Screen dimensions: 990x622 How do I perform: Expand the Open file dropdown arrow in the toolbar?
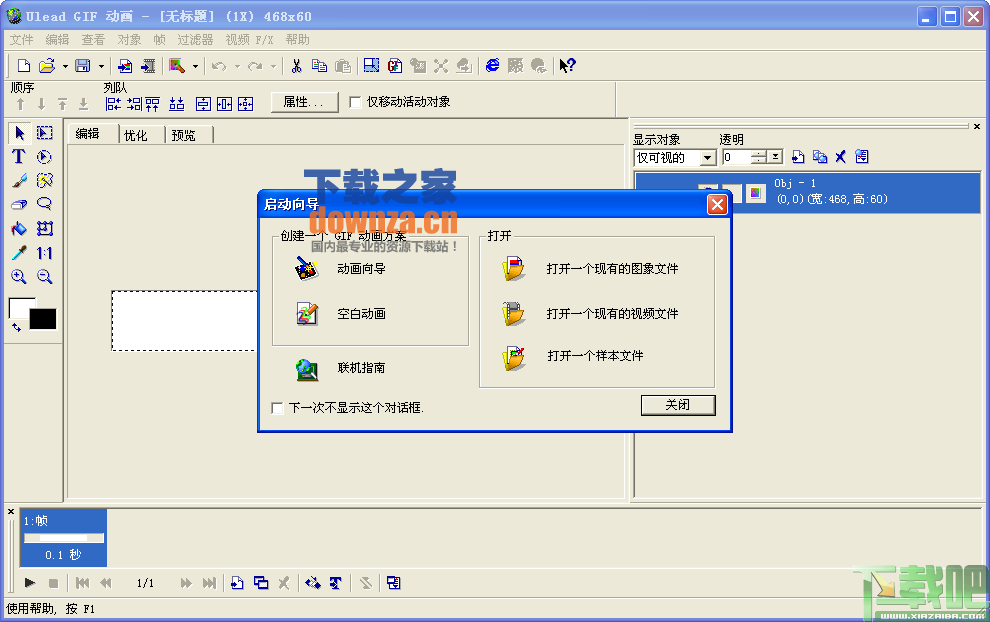pos(65,66)
